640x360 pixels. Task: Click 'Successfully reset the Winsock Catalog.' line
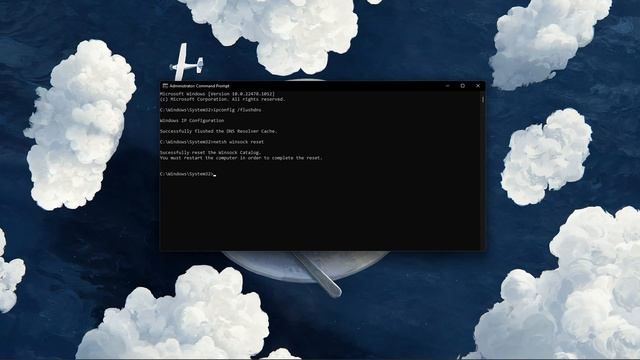pos(210,152)
